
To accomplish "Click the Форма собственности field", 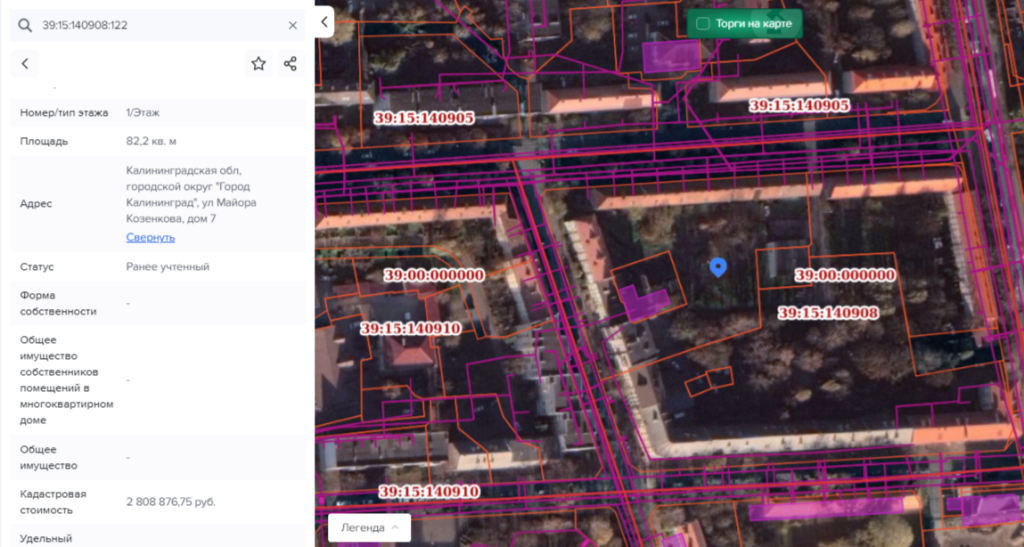I will pos(157,303).
